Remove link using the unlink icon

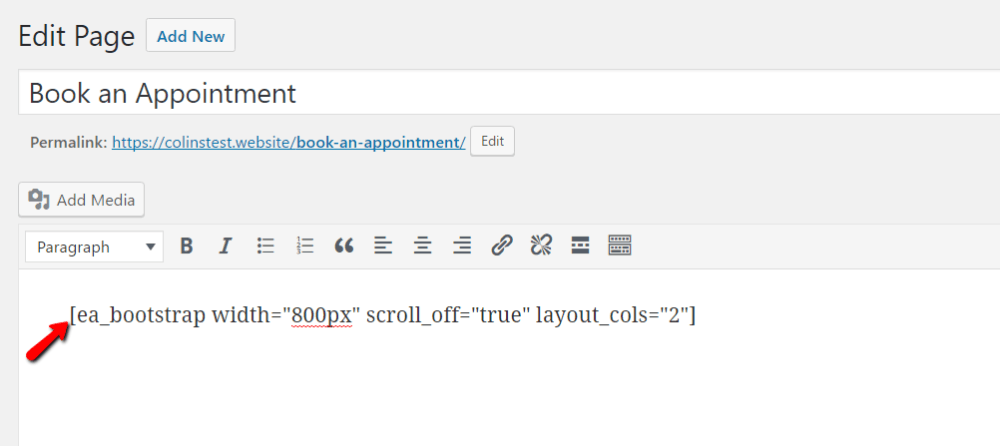pos(541,246)
